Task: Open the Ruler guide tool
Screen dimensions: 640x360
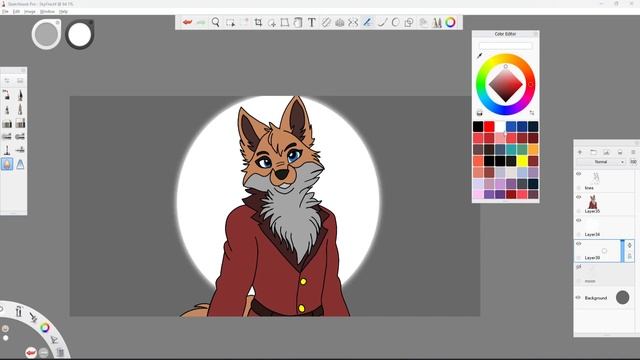Action: pyautogui.click(x=326, y=22)
